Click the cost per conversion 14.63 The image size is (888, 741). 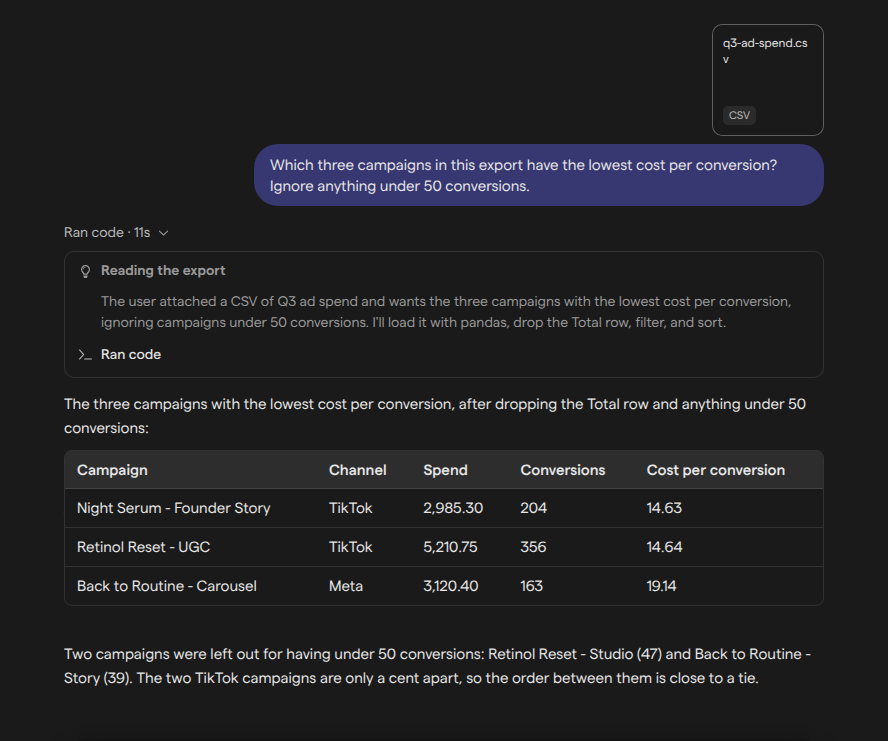point(664,508)
